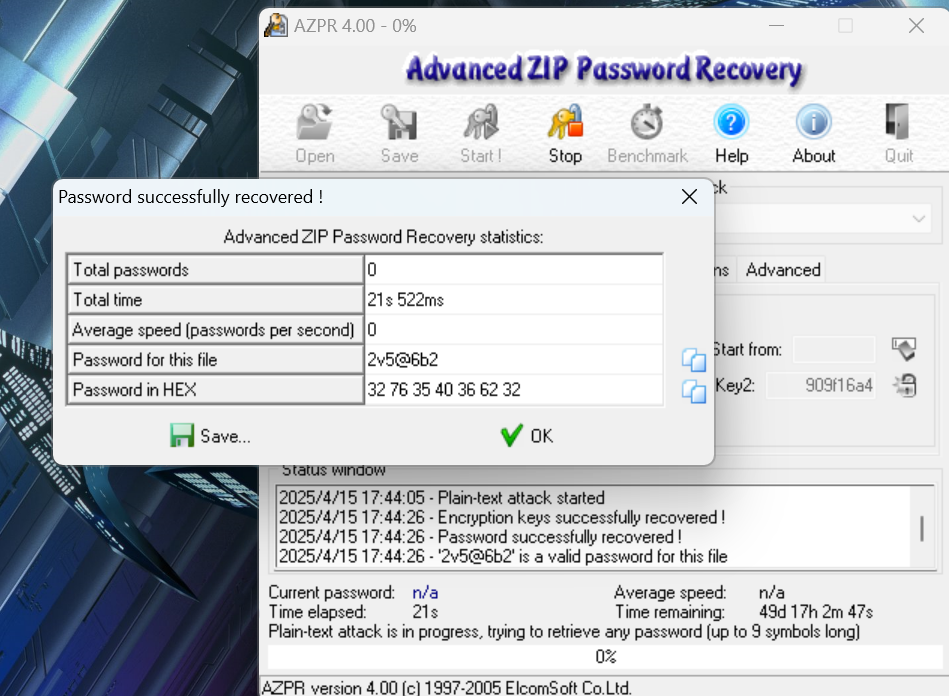Click the AZPR version status bar text

[447, 688]
